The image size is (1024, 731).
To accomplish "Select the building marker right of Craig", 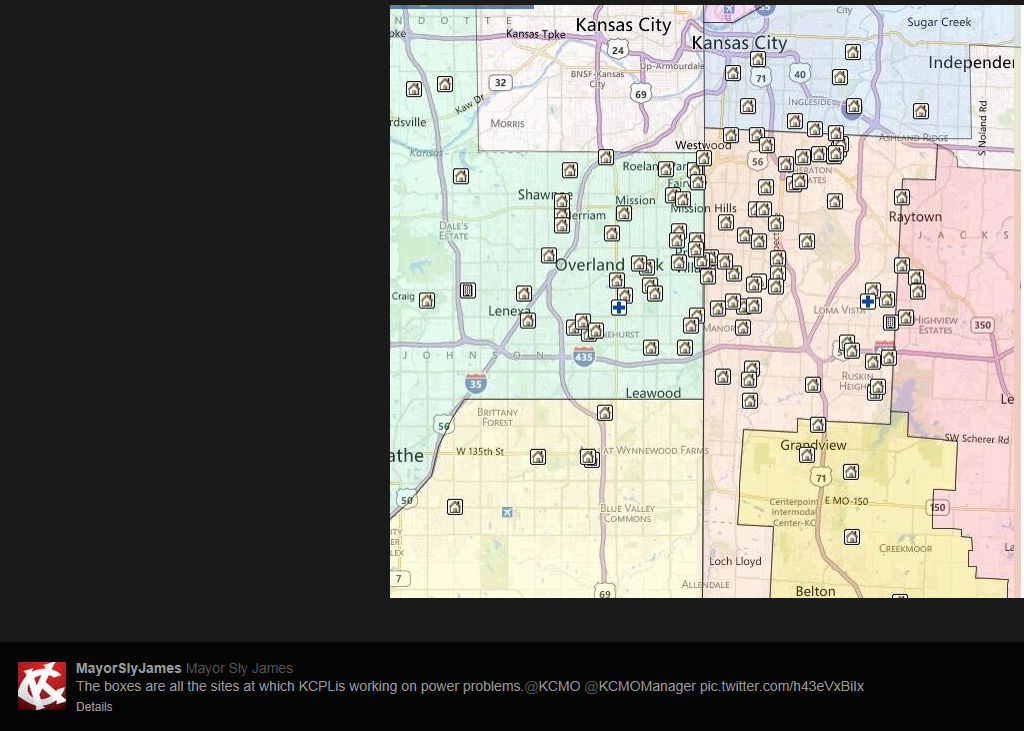I will pos(467,290).
